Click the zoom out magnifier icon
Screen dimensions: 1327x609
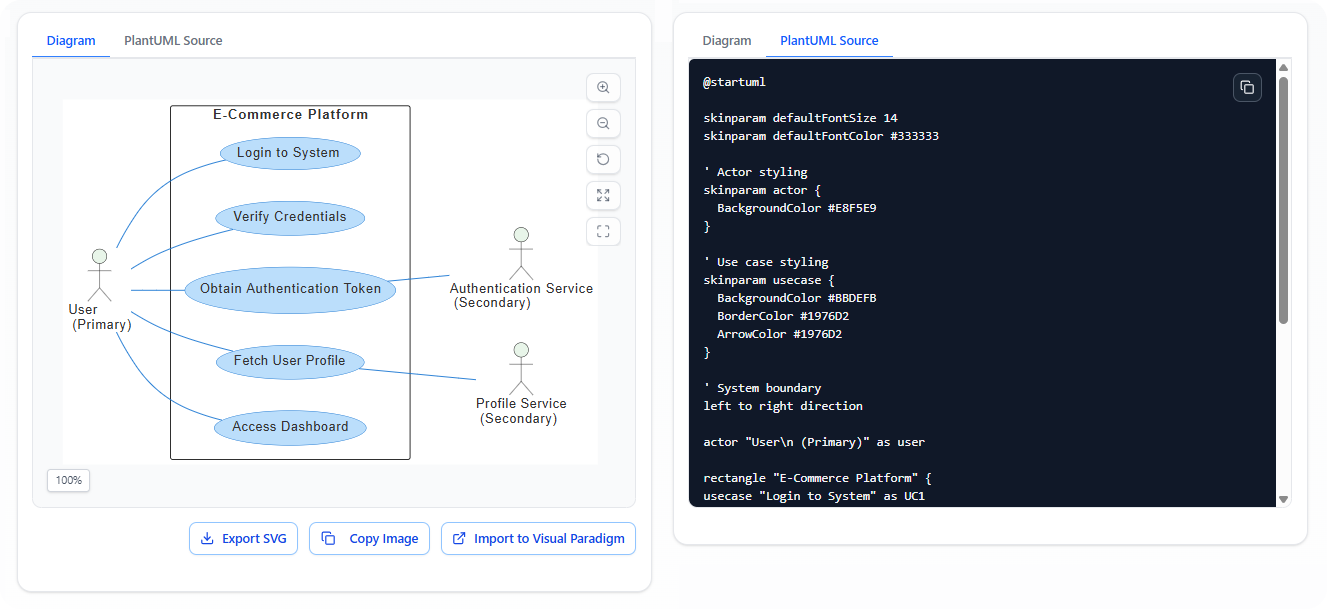[x=603, y=124]
